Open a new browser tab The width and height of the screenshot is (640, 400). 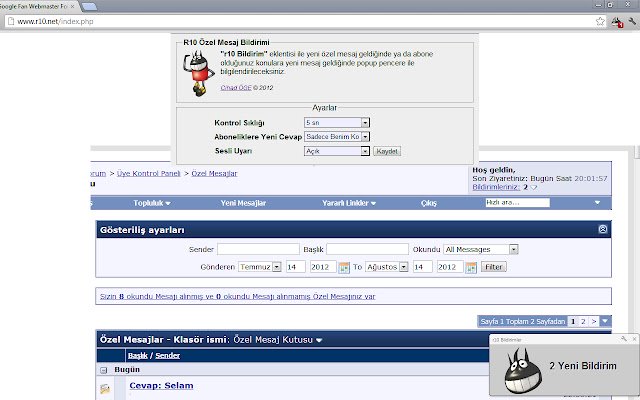pos(89,7)
